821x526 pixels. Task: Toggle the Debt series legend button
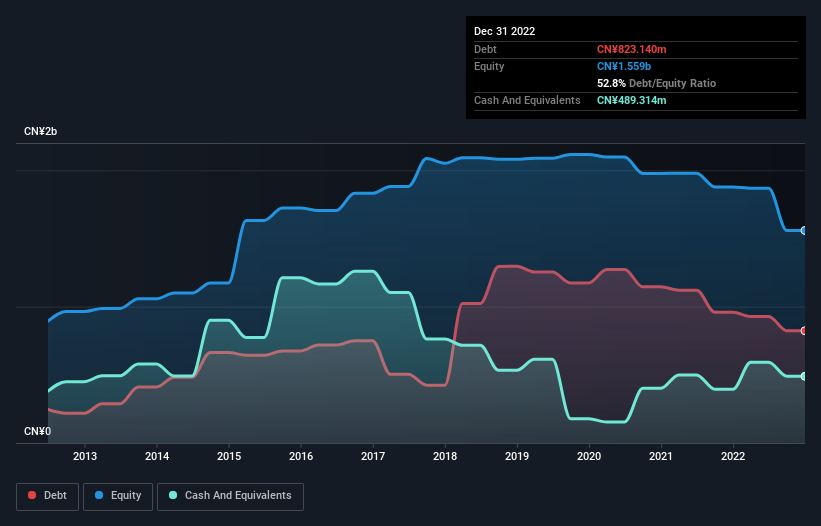pyautogui.click(x=48, y=496)
